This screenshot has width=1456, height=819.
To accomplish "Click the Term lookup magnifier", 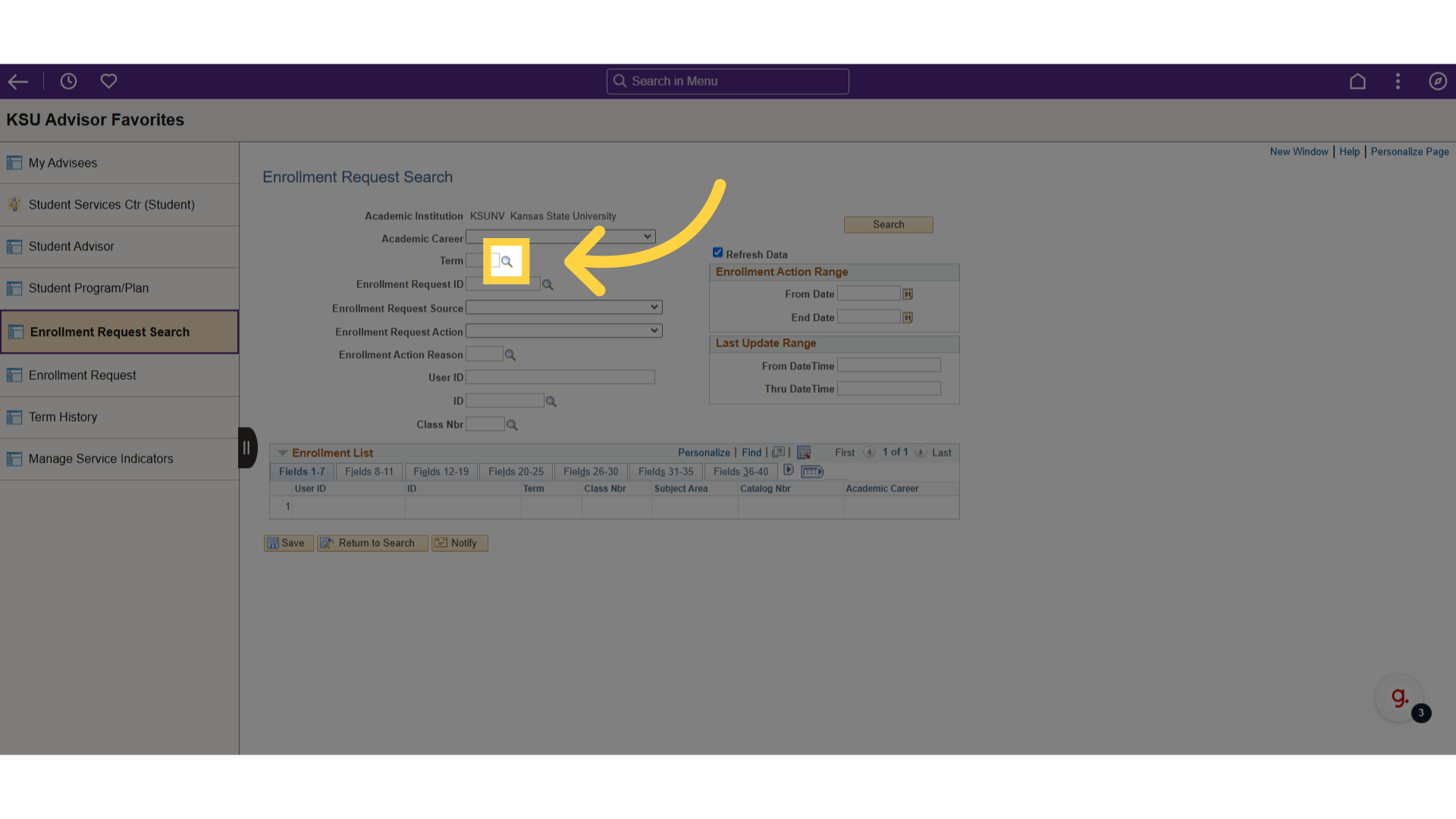I will (x=507, y=262).
